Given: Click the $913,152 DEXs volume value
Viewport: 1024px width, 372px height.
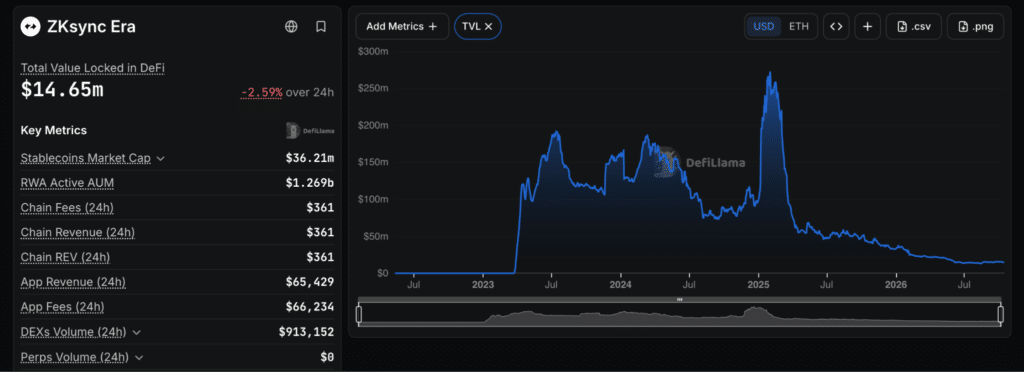Looking at the screenshot, I should [306, 332].
